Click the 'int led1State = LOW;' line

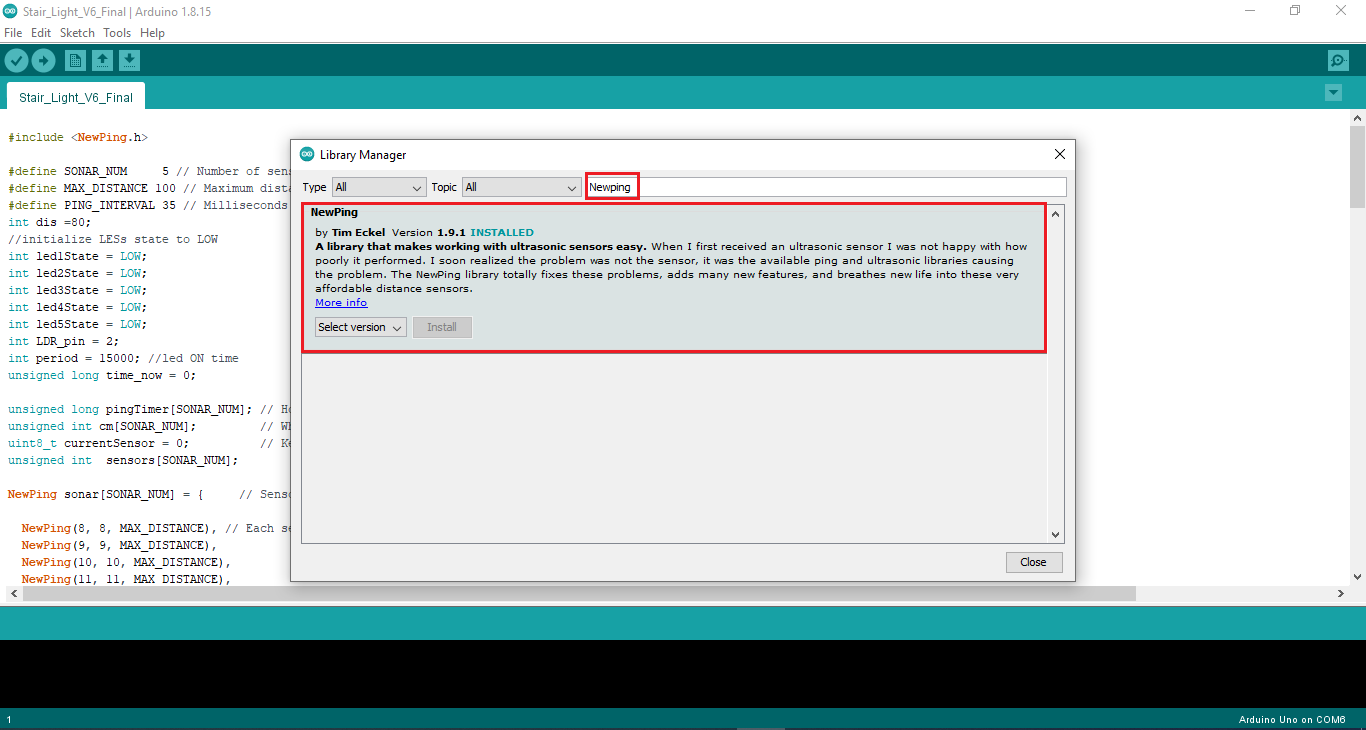[x=77, y=256]
